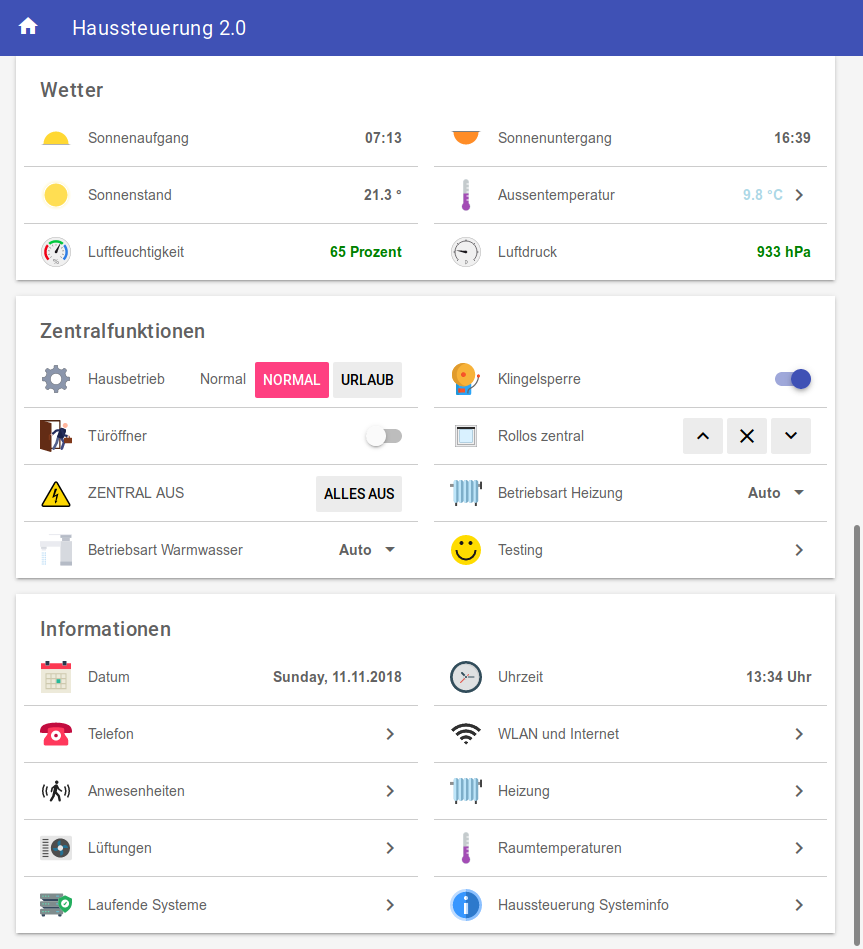Turn off the Klingelsperre switch
This screenshot has width=863, height=949.
(x=793, y=379)
